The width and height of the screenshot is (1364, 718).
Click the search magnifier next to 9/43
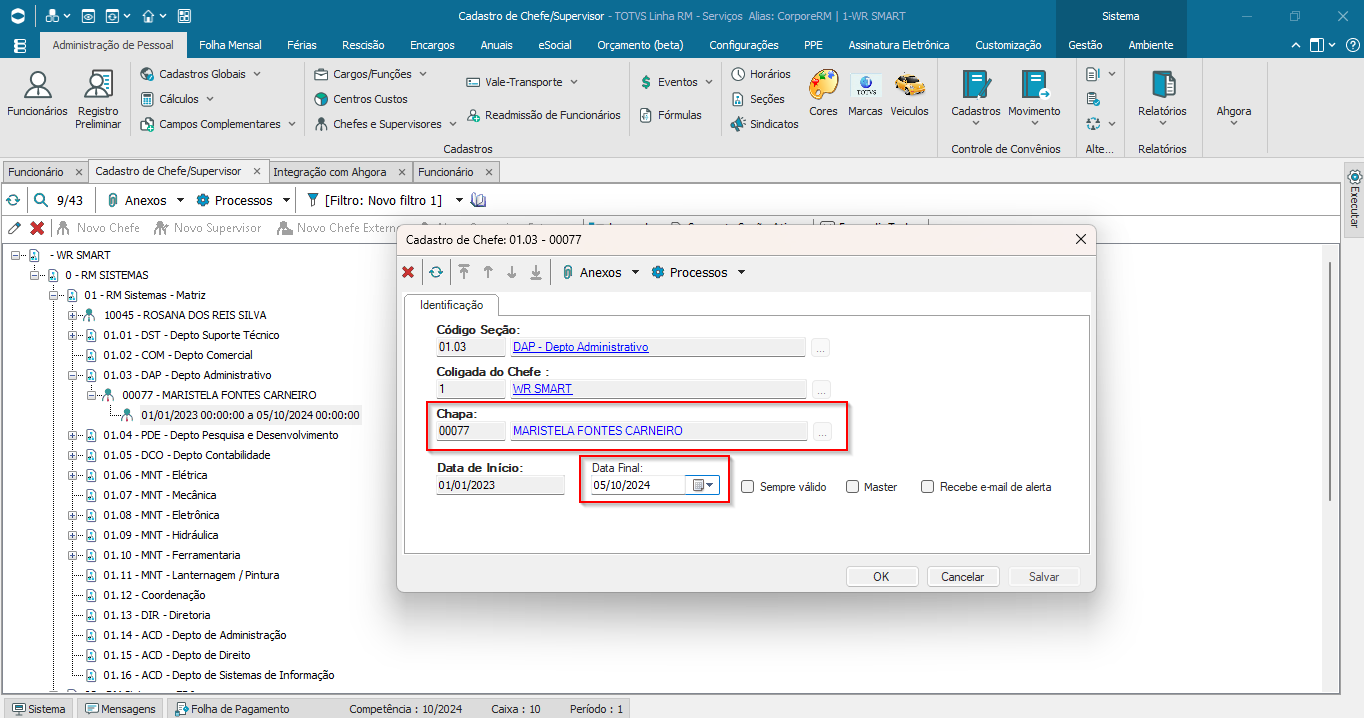click(41, 200)
